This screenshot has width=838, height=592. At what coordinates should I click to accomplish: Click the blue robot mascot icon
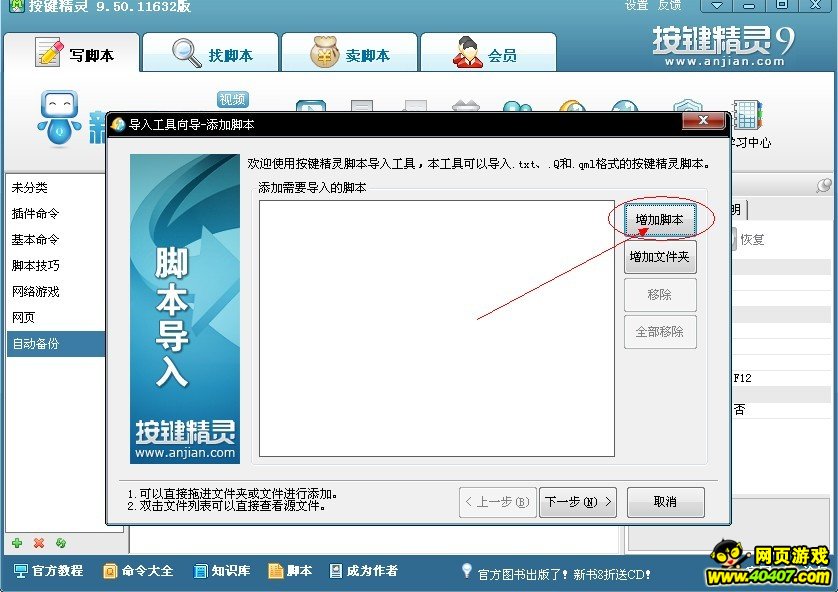59,118
